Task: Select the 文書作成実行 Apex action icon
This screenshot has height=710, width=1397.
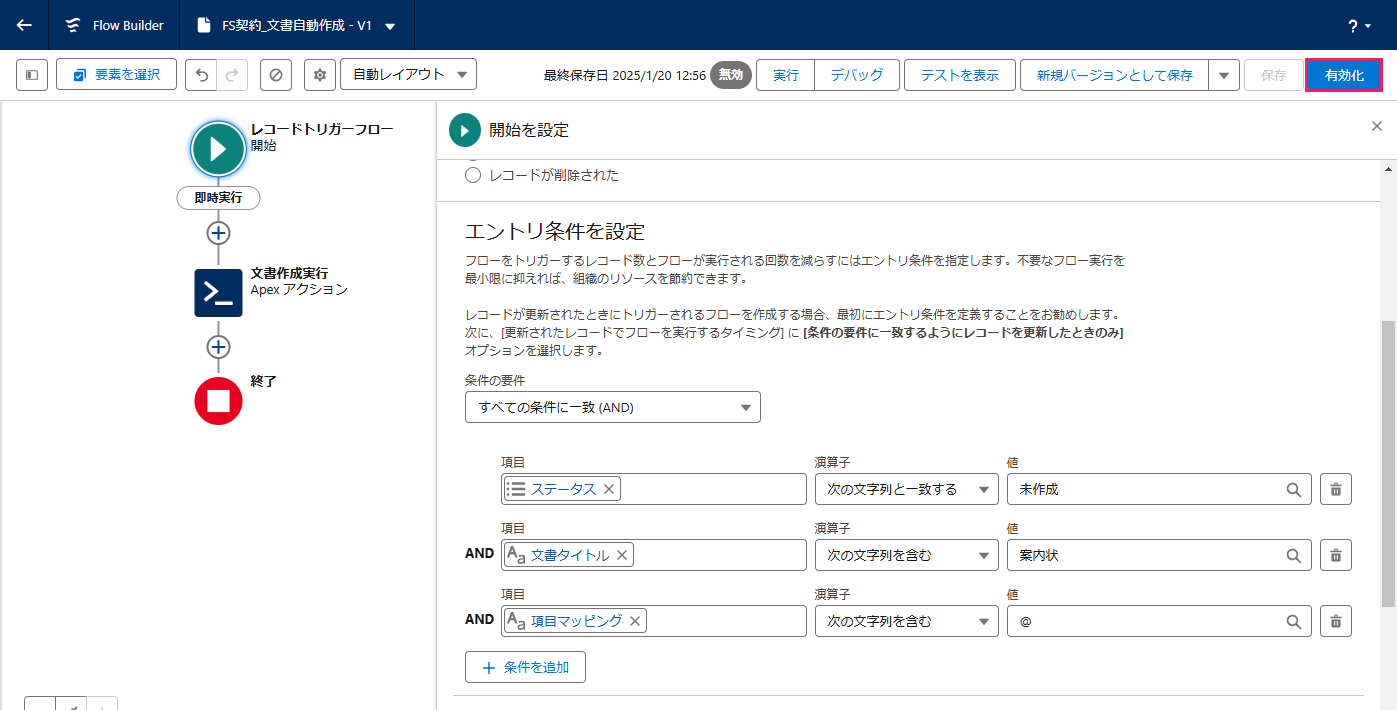Action: (218, 292)
